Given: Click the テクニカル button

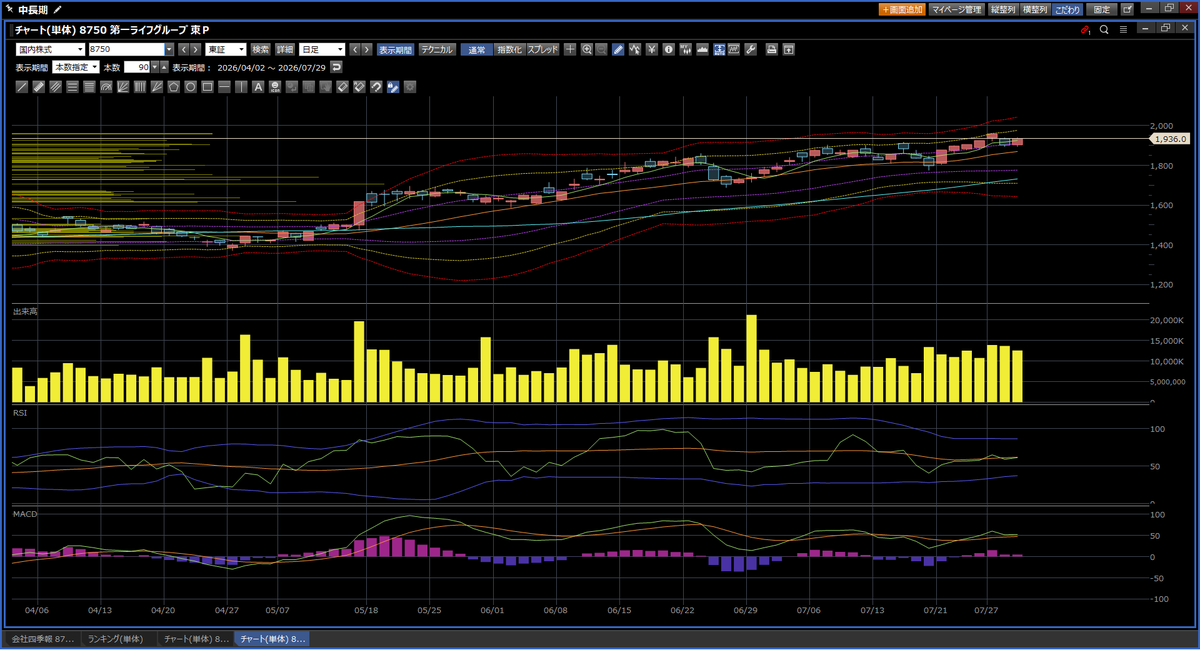Looking at the screenshot, I should pyautogui.click(x=438, y=49).
